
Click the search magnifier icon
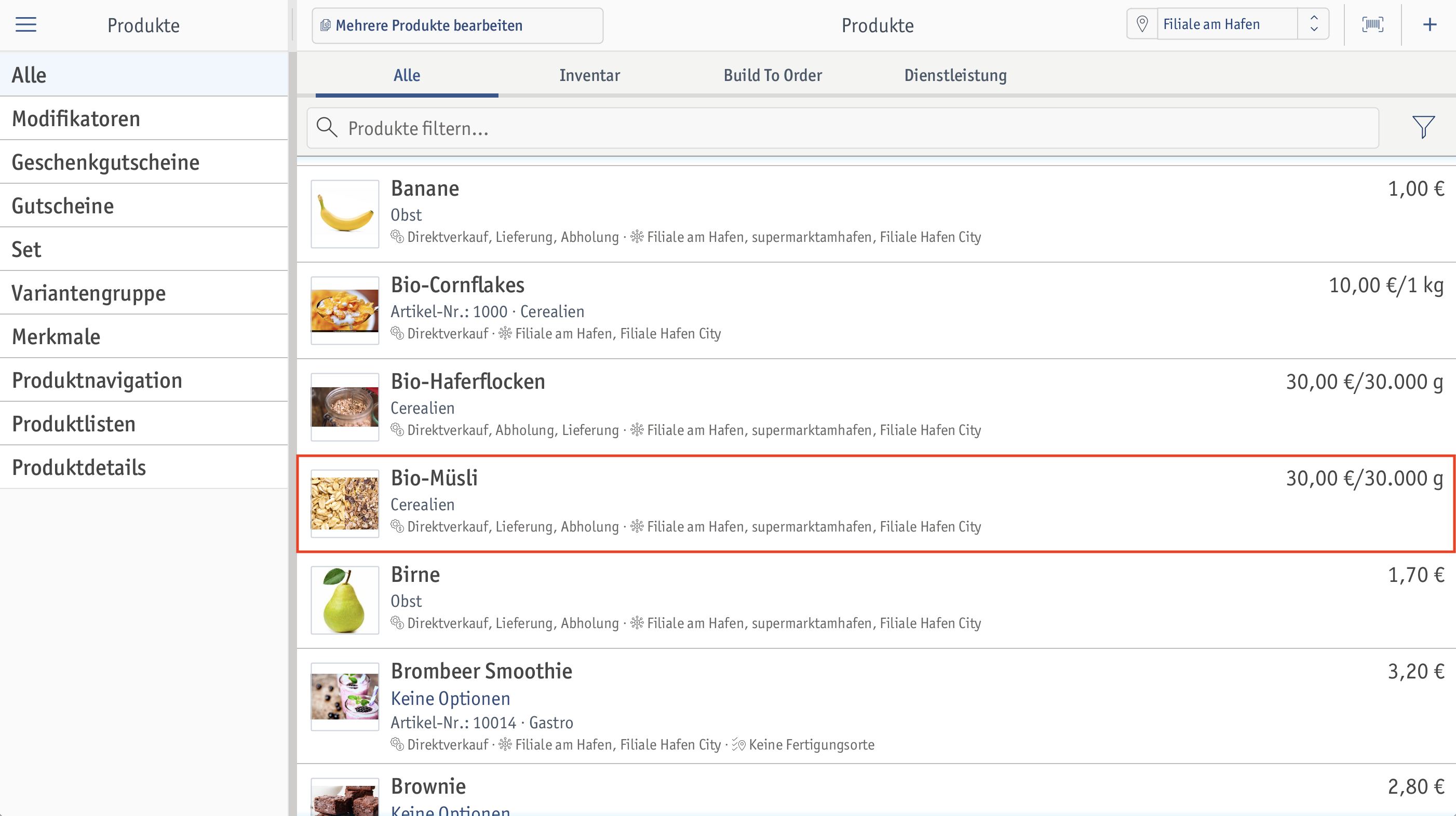coord(327,128)
